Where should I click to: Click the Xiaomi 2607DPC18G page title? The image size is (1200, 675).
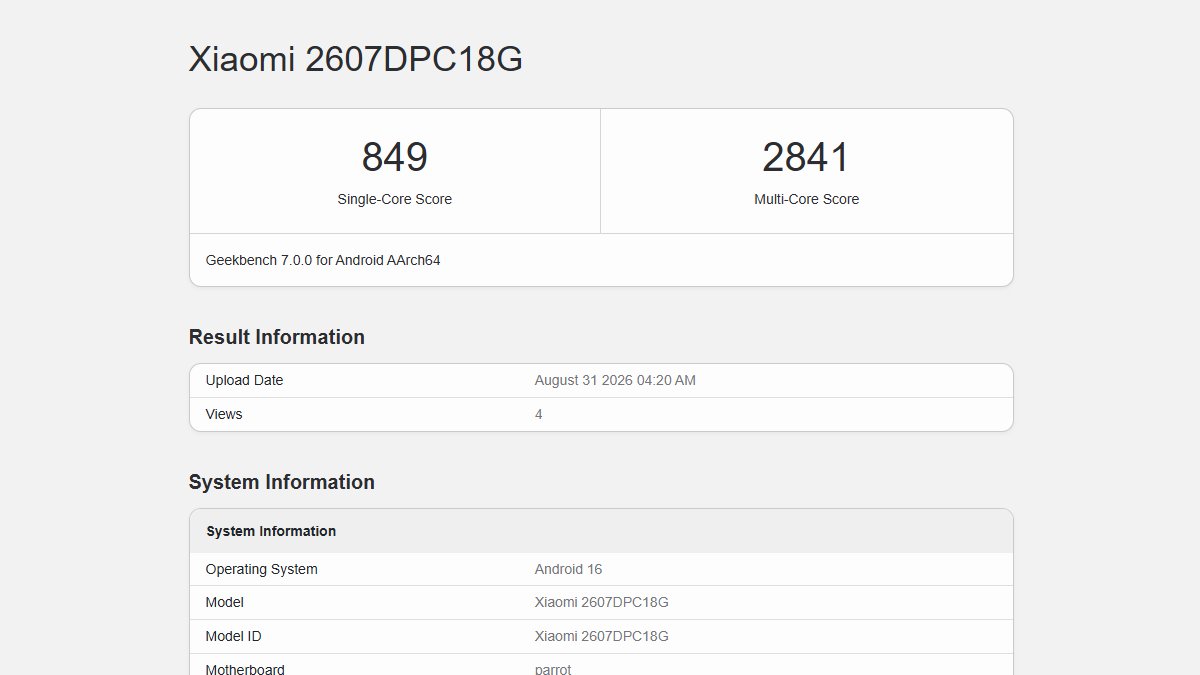pyautogui.click(x=356, y=59)
